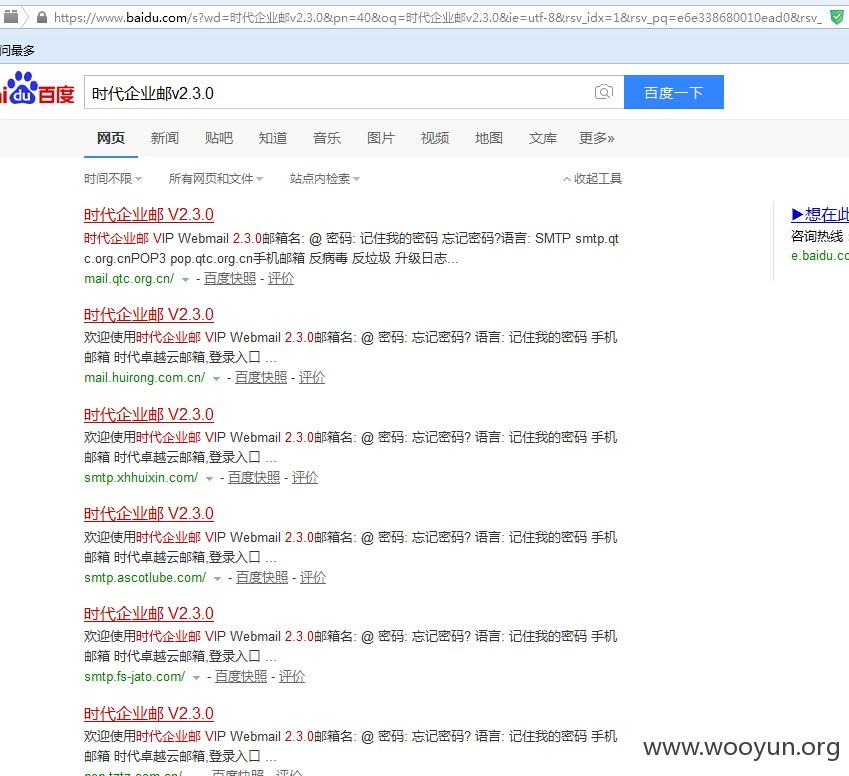This screenshot has width=849, height=776.
Task: Click the e.baidu.co ad URL on the right
Action: pos(820,256)
